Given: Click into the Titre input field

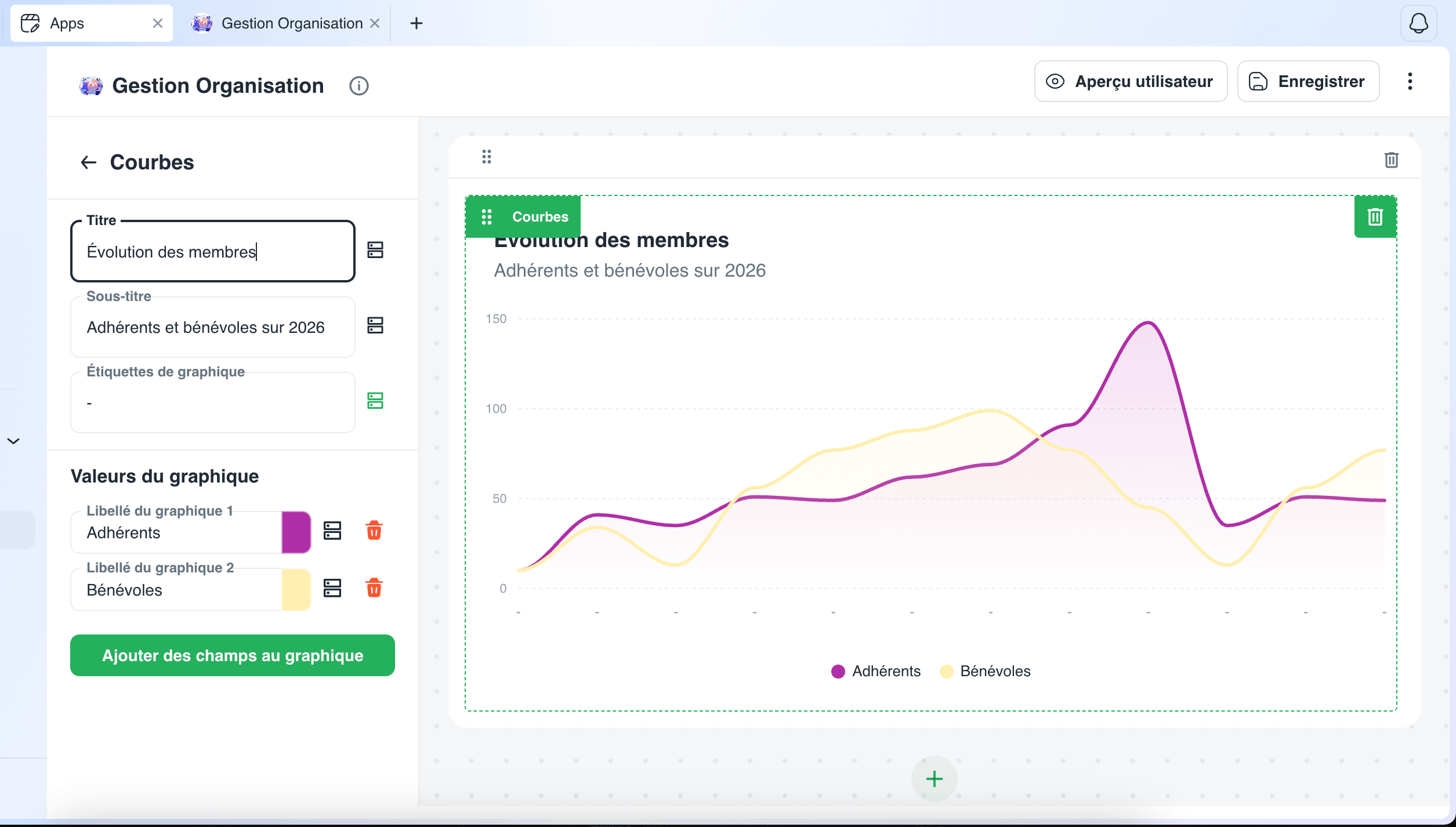Looking at the screenshot, I should click(213, 252).
